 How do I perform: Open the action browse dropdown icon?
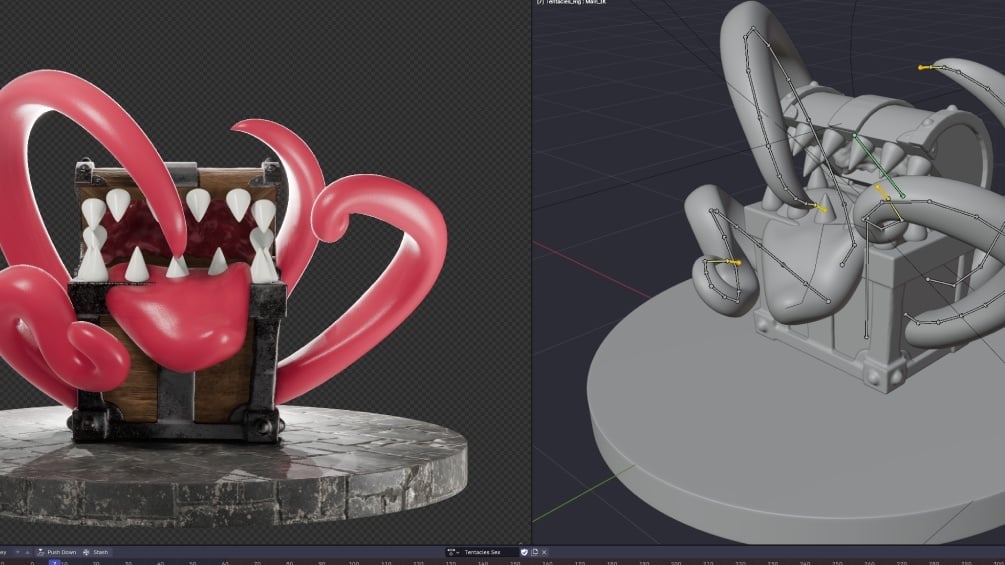click(453, 552)
